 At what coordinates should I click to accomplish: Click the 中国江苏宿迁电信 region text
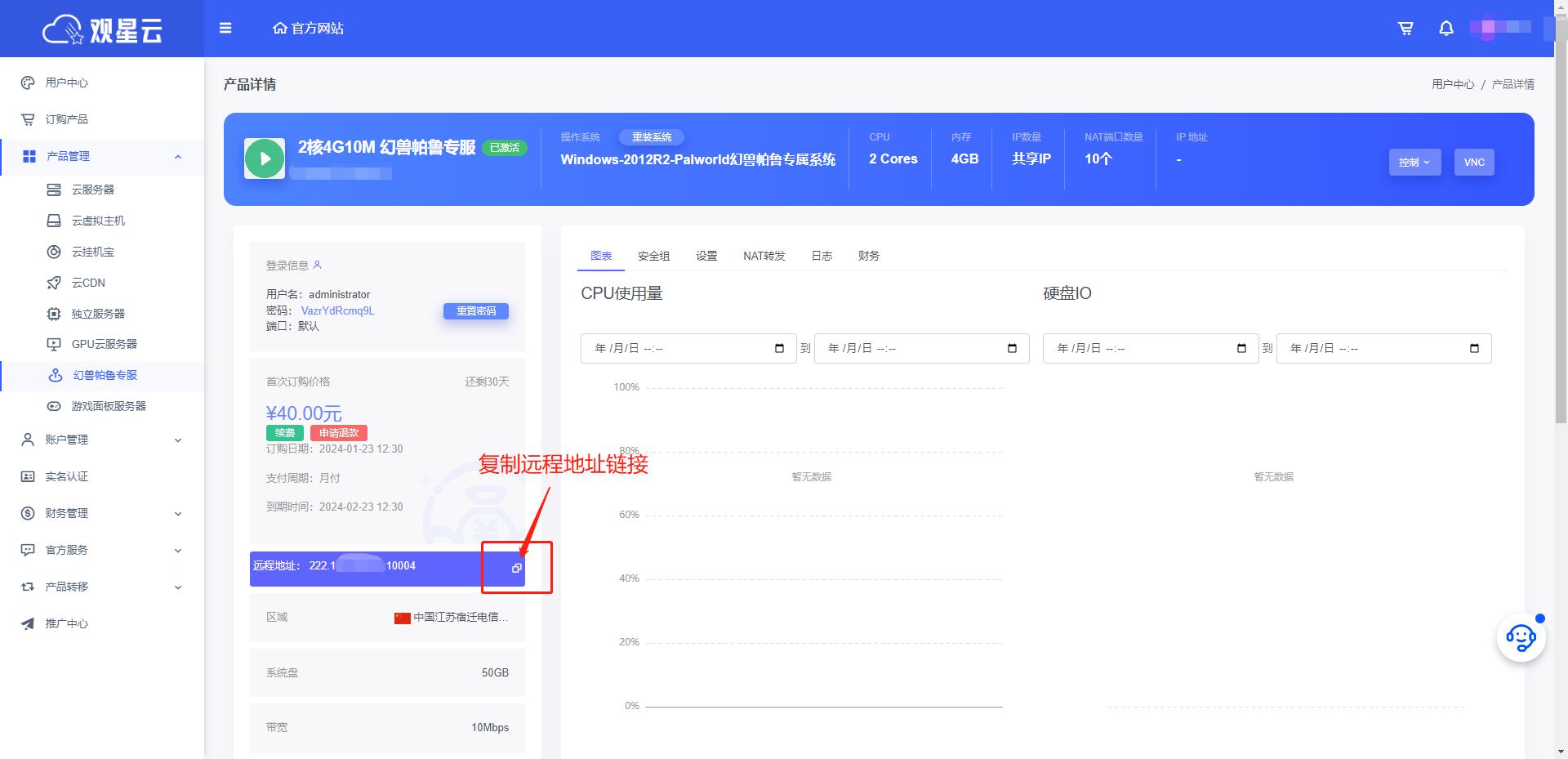click(461, 617)
